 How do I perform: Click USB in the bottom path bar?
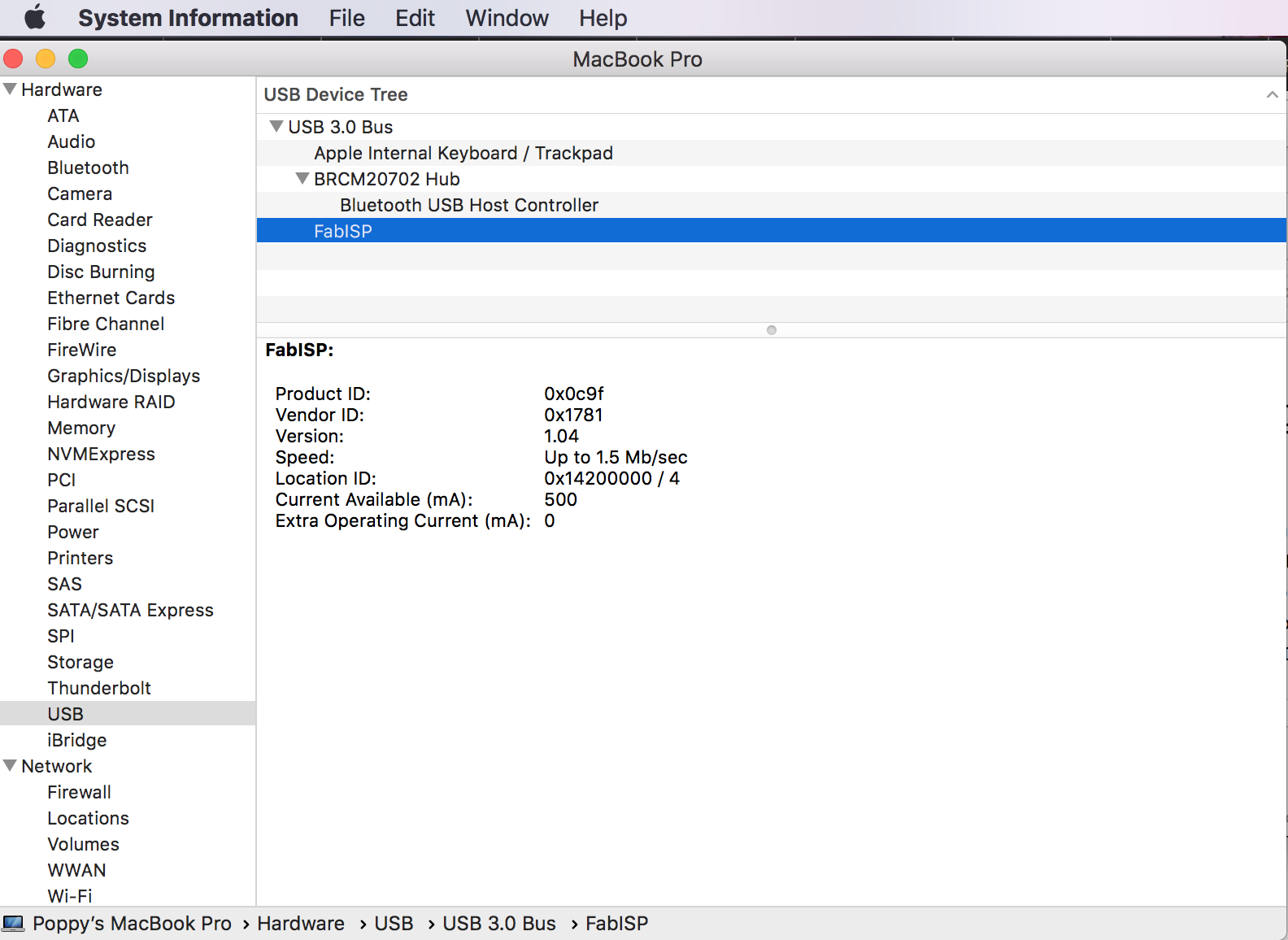(394, 924)
